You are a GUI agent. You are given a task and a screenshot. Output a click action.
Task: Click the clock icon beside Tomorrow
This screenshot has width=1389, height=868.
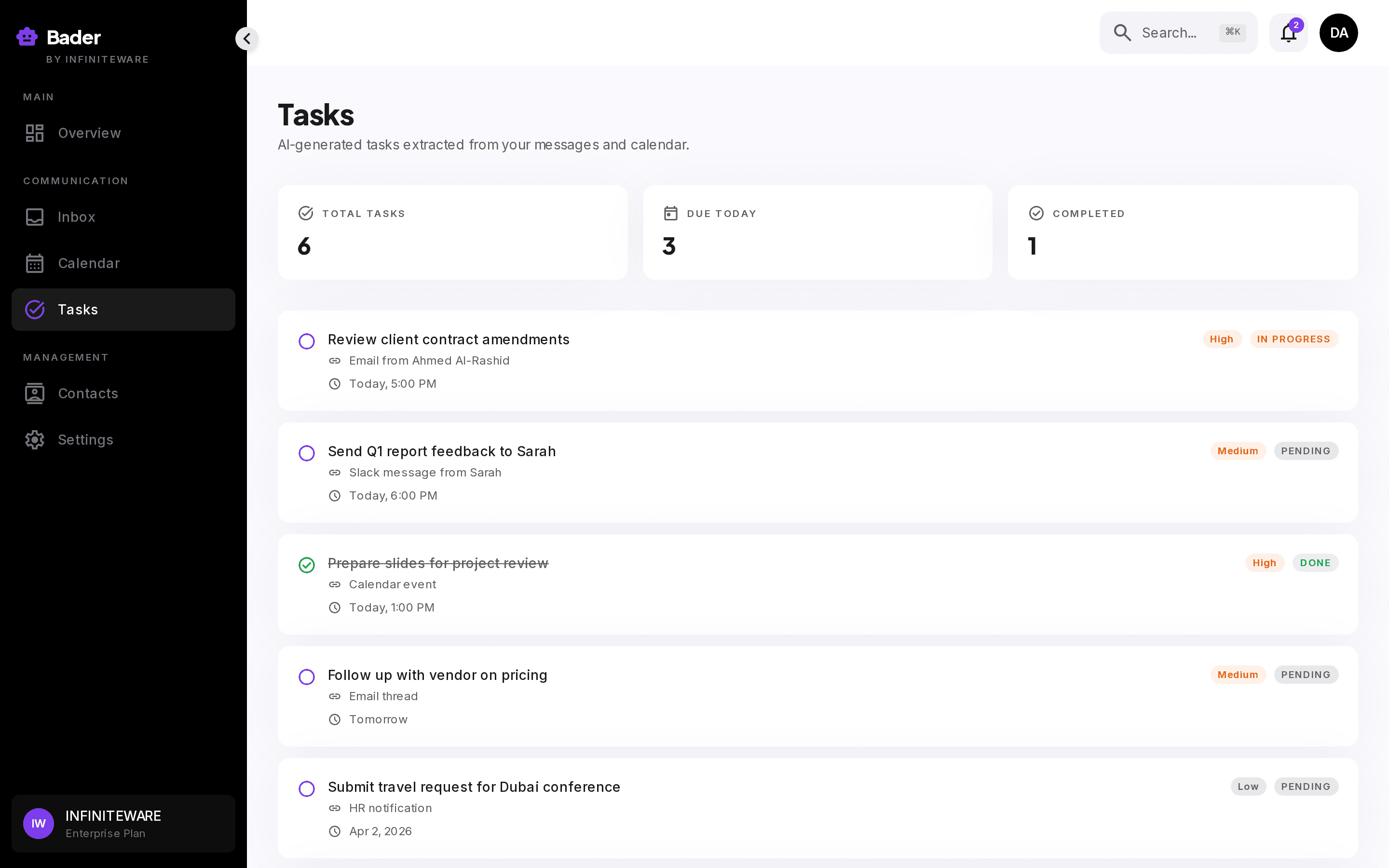(335, 720)
